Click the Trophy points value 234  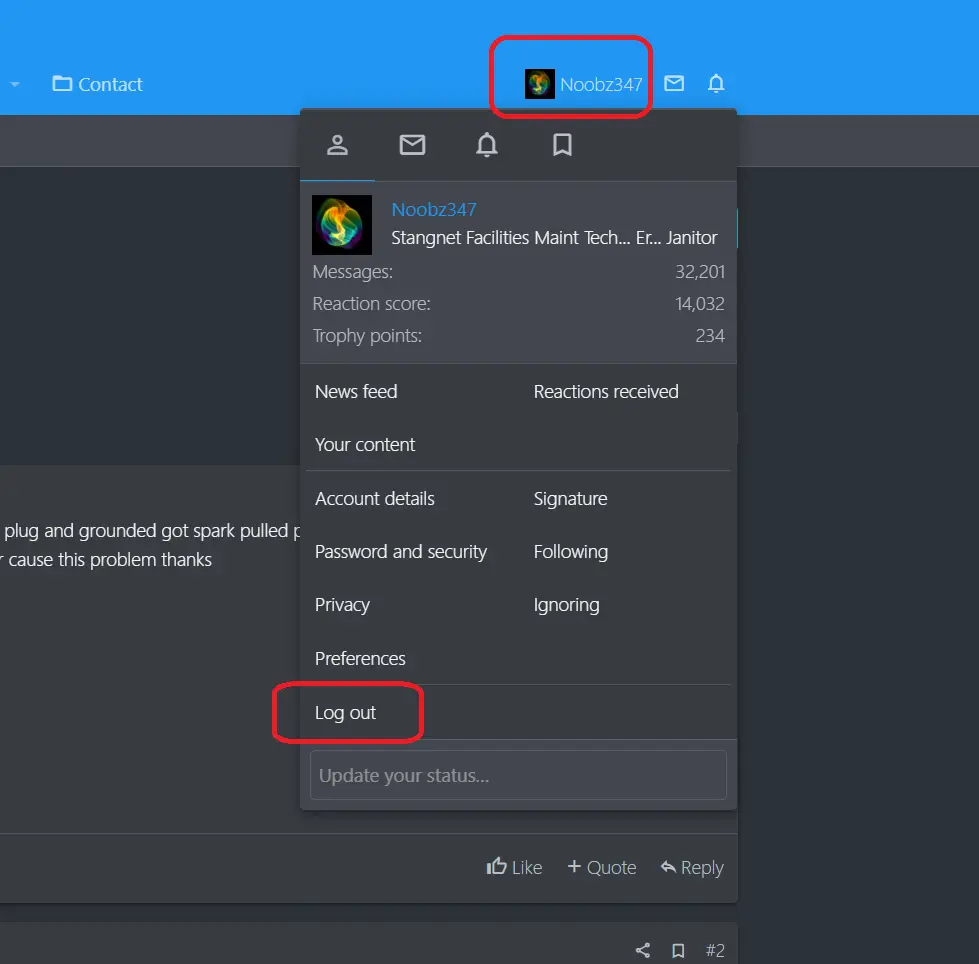click(x=710, y=336)
